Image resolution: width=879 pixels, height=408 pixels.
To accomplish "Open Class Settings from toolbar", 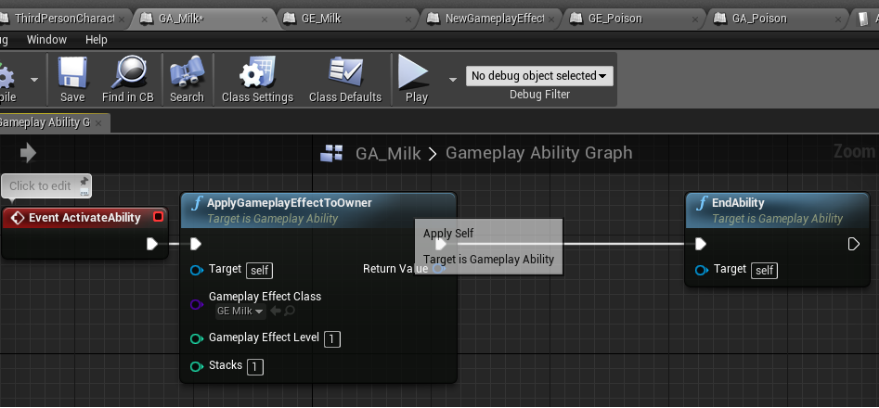I will point(257,73).
